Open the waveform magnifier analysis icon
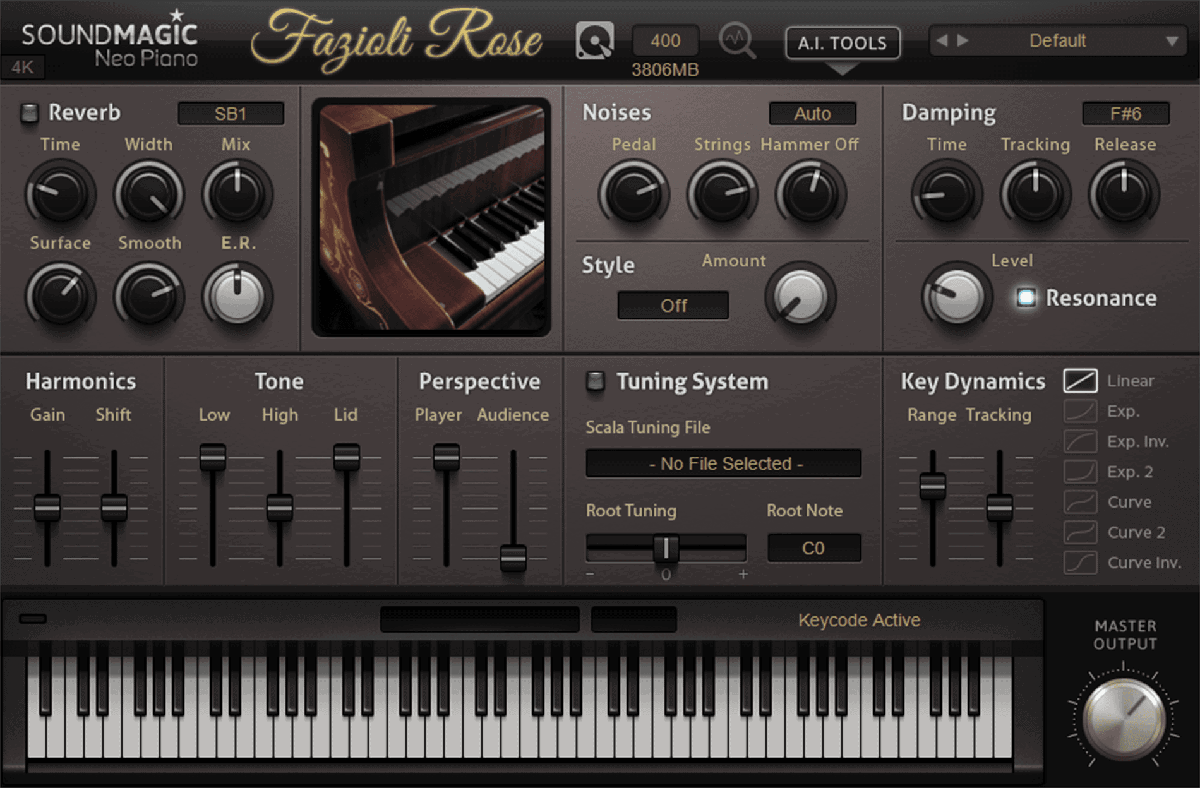The image size is (1200, 788). [737, 42]
